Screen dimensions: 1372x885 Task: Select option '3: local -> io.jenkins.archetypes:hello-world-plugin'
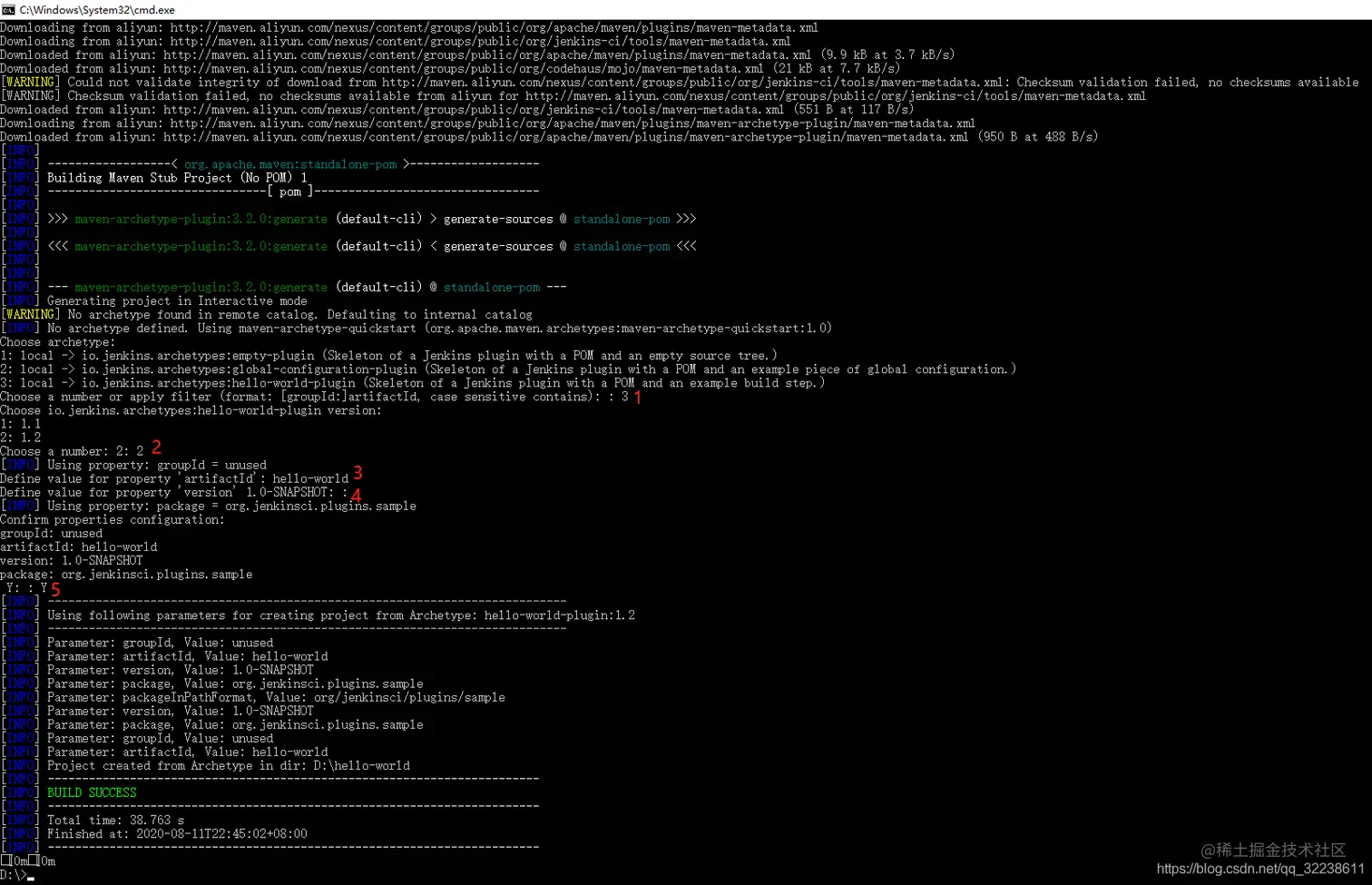pyautogui.click(x=413, y=383)
